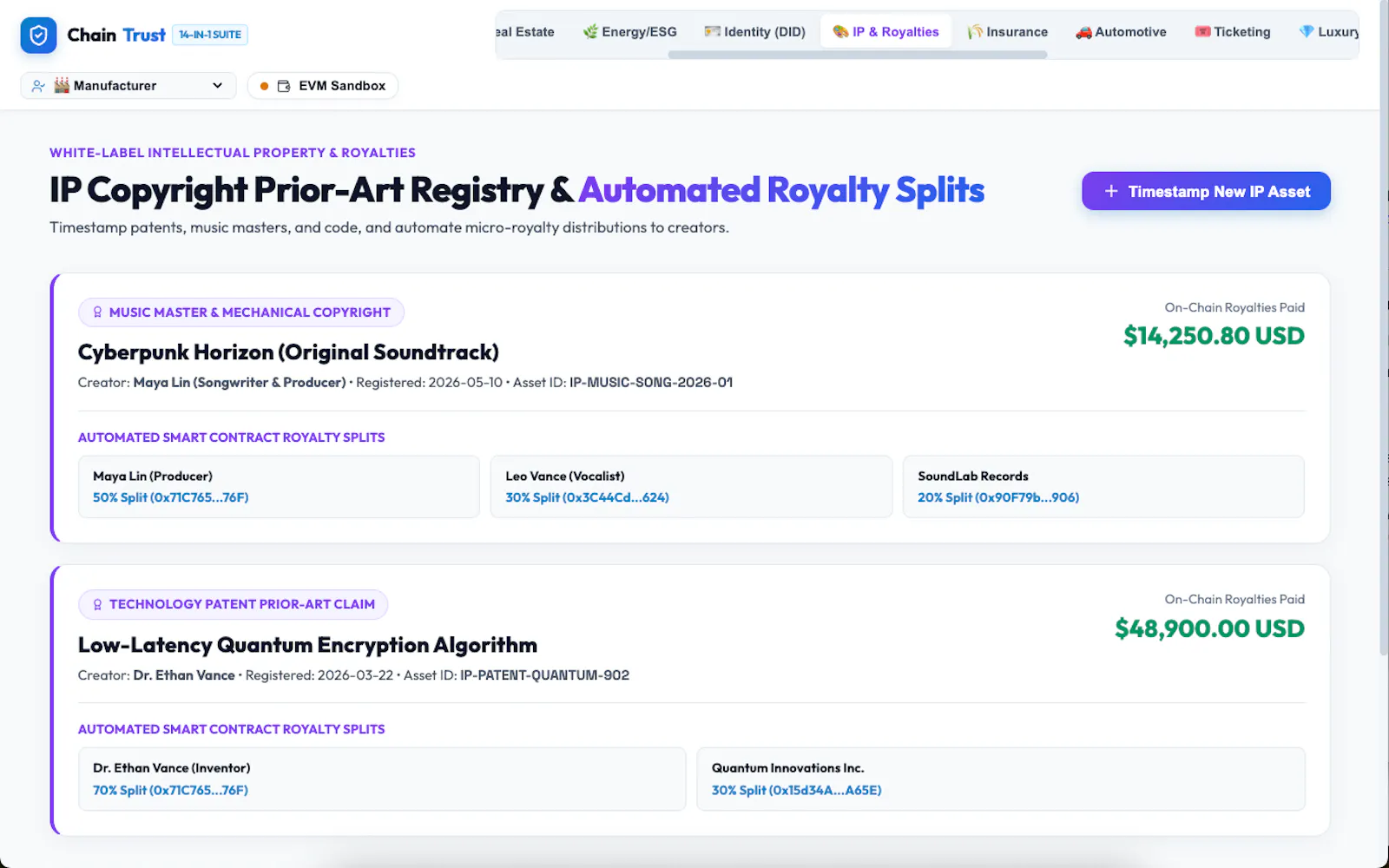Click the car icon on Automotive tab
The height and width of the screenshot is (868, 1389).
coord(1083,32)
